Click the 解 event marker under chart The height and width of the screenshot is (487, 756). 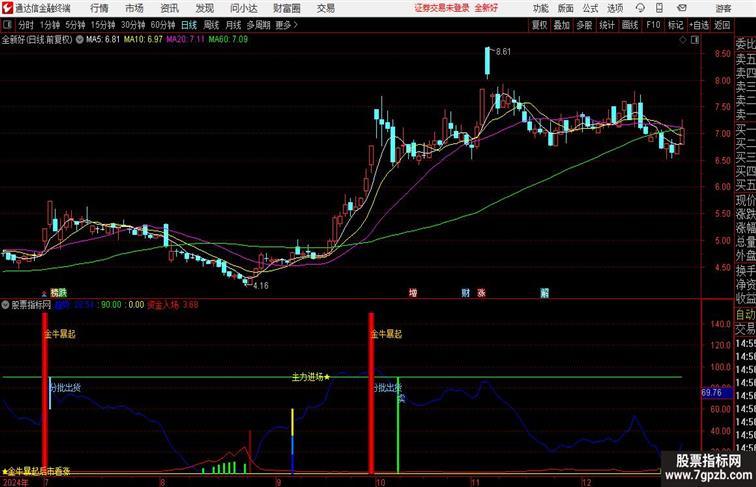pyautogui.click(x=544, y=293)
